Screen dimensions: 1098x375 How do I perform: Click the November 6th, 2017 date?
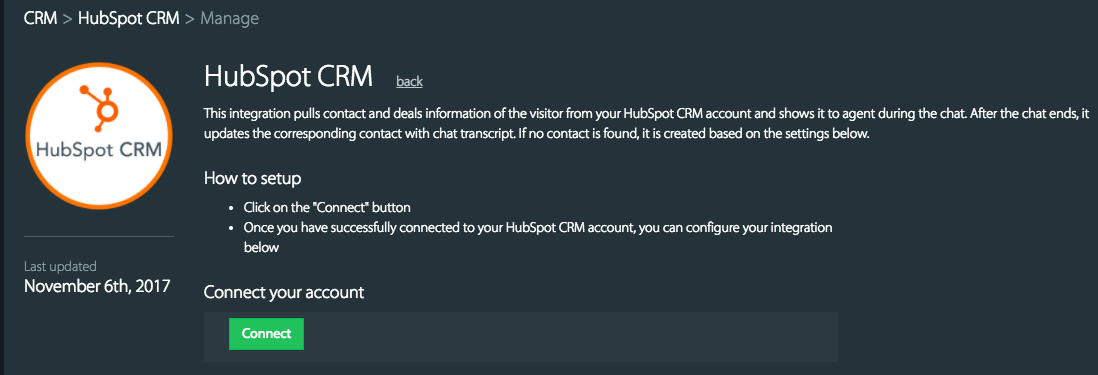click(97, 286)
